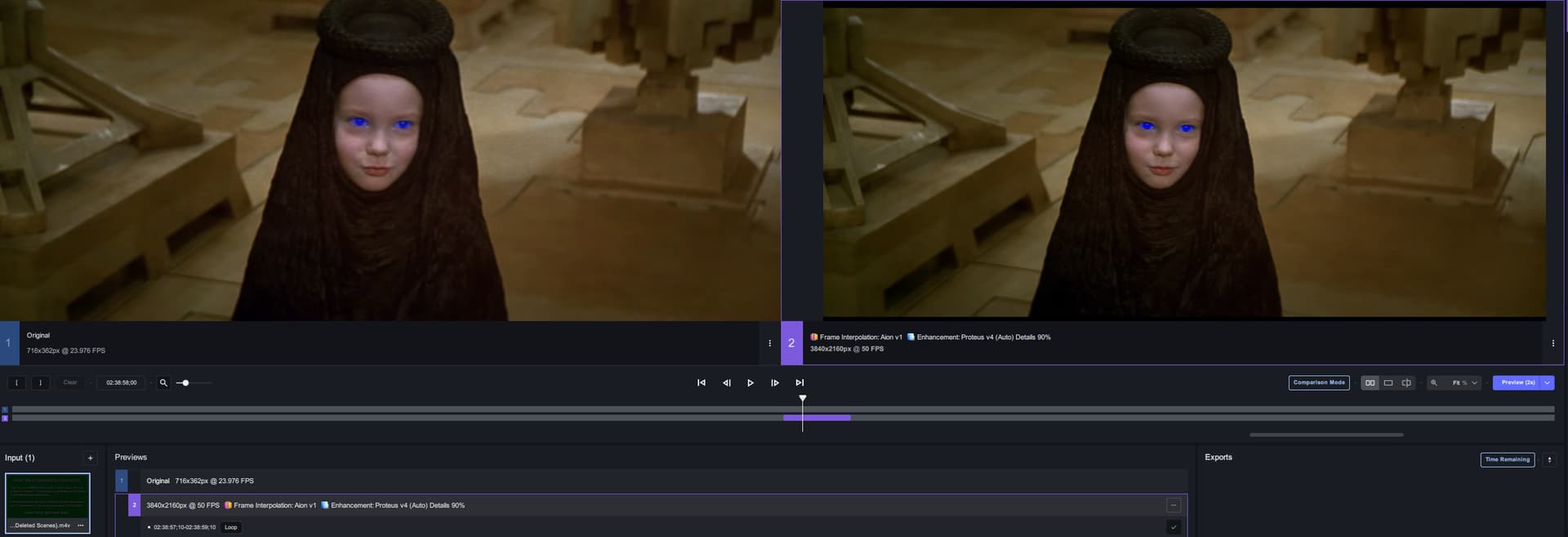Jump to the first frame
Image resolution: width=1568 pixels, height=537 pixels.
[701, 383]
